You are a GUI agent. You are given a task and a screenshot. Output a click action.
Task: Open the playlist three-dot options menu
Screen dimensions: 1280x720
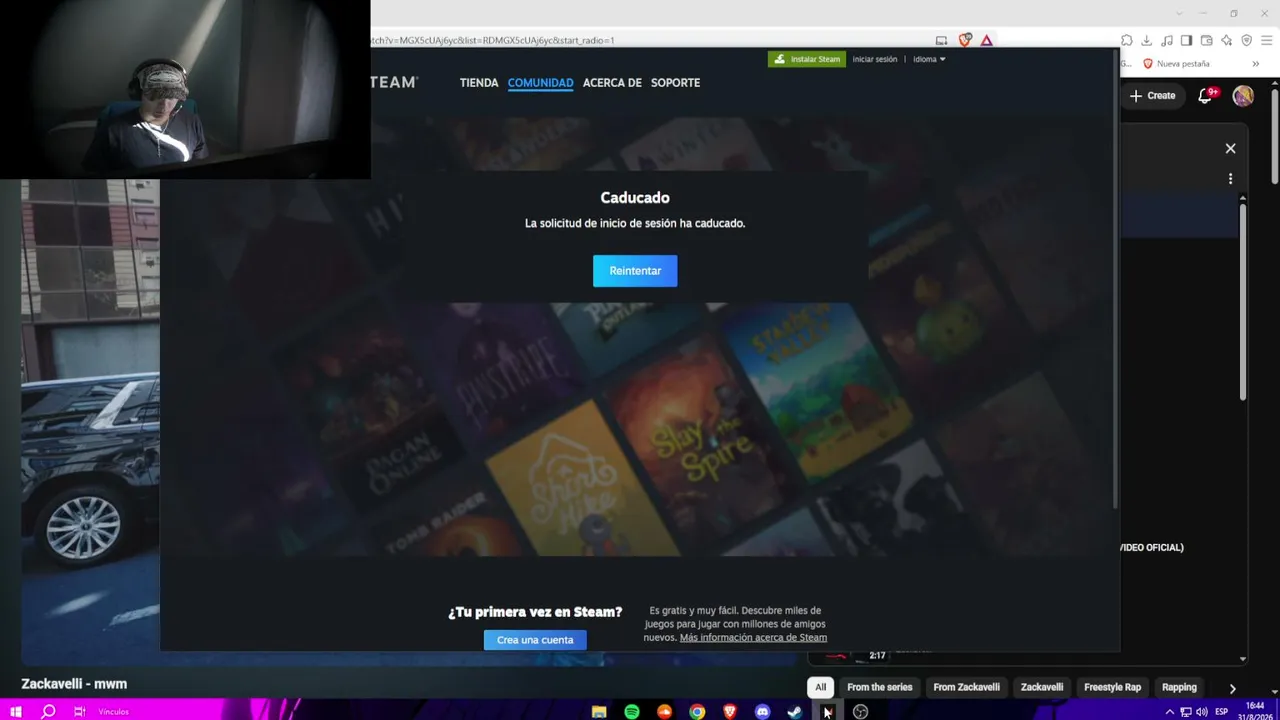click(x=1230, y=179)
